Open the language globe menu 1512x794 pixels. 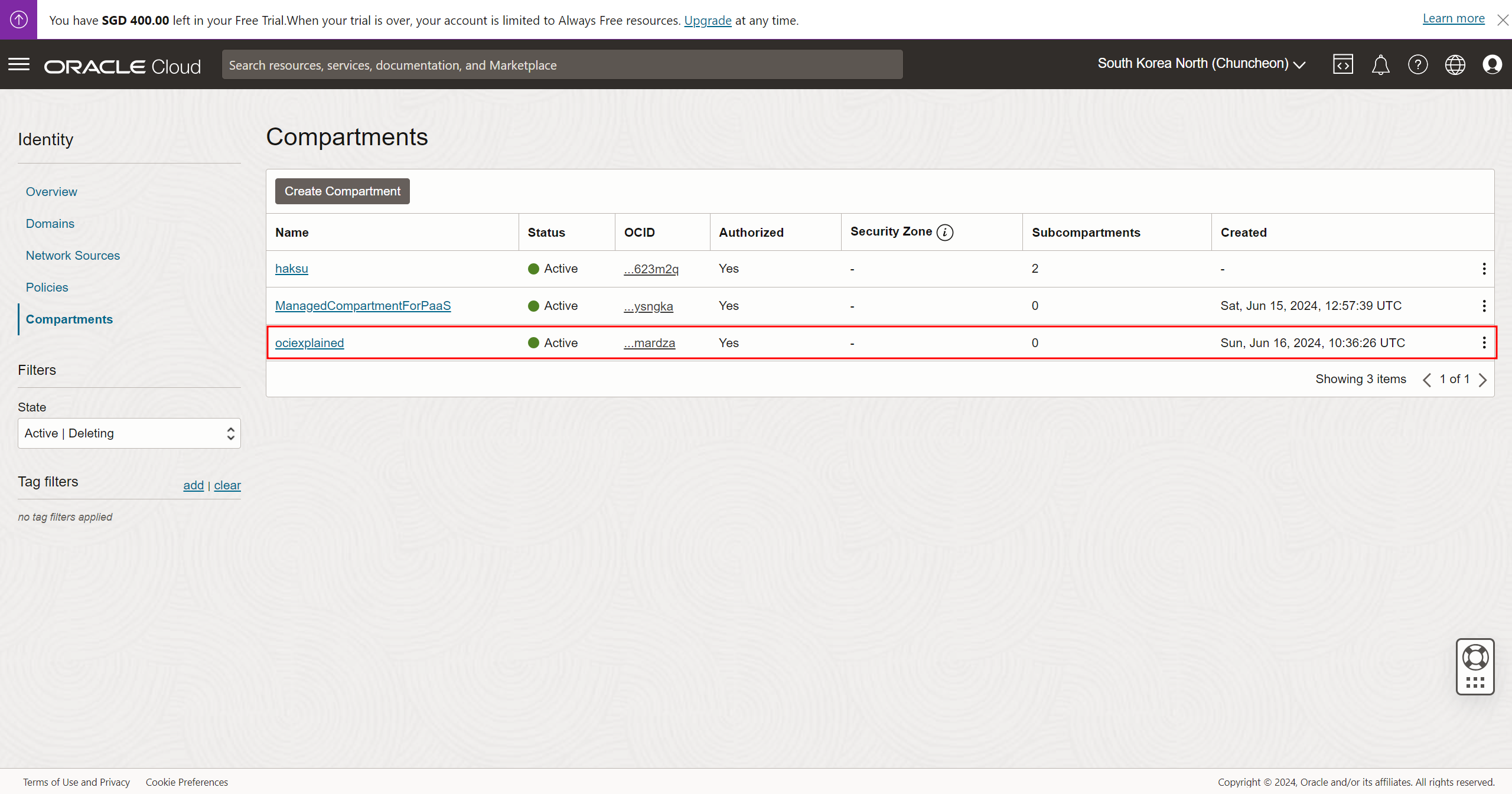click(1455, 64)
